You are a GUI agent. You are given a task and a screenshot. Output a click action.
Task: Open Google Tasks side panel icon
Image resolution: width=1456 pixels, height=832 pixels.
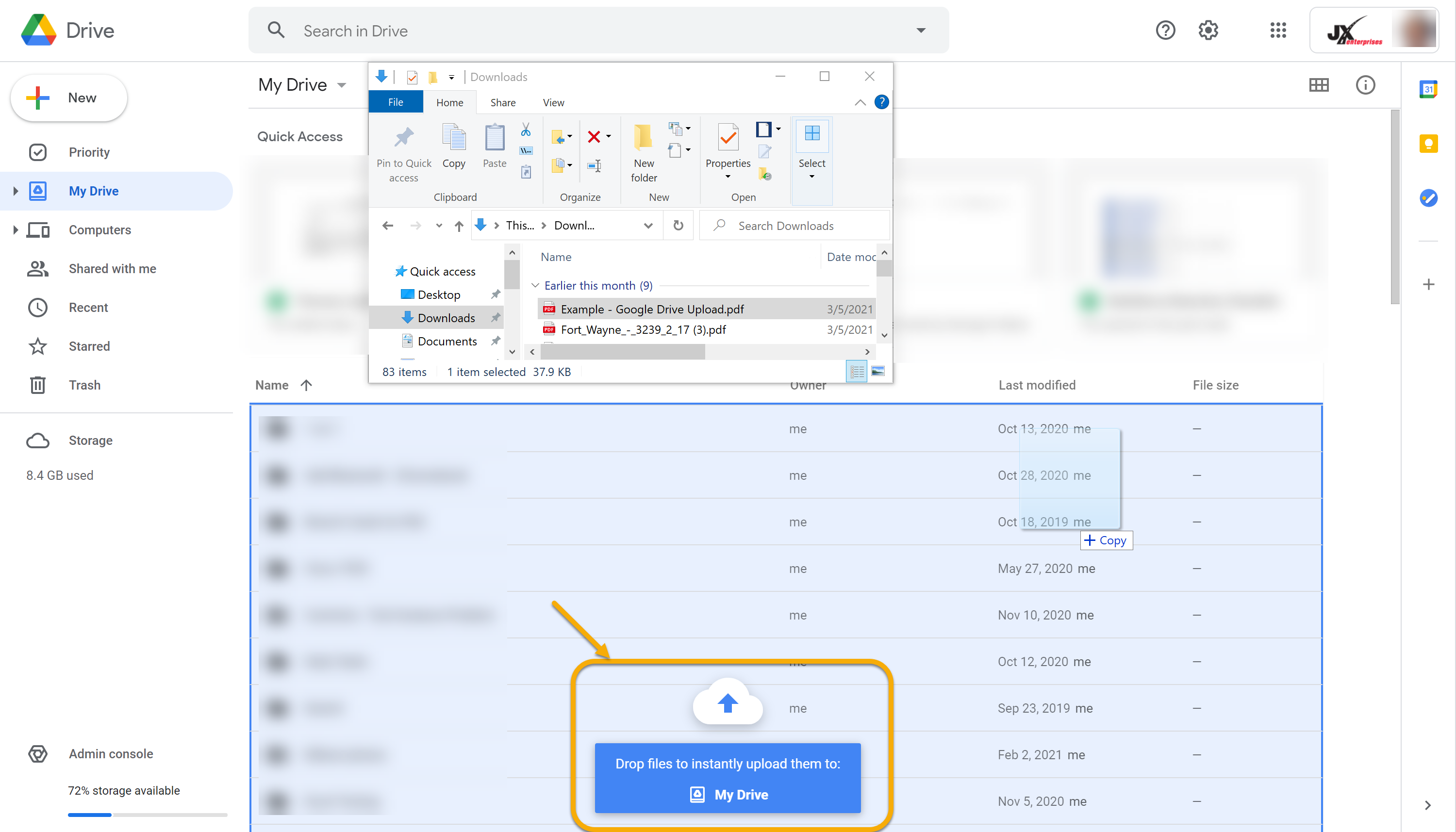point(1427,198)
